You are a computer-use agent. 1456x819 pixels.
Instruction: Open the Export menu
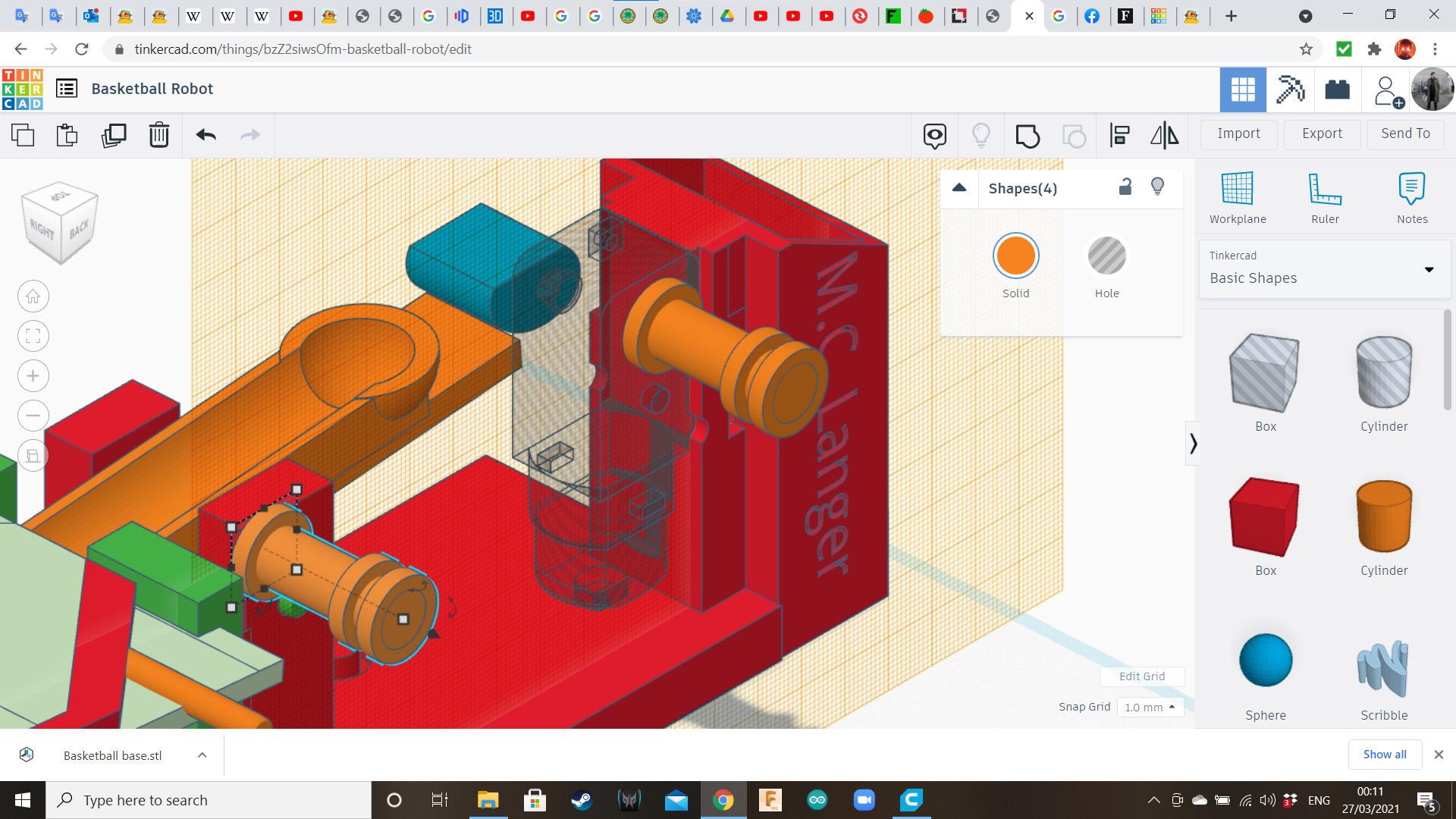1322,133
